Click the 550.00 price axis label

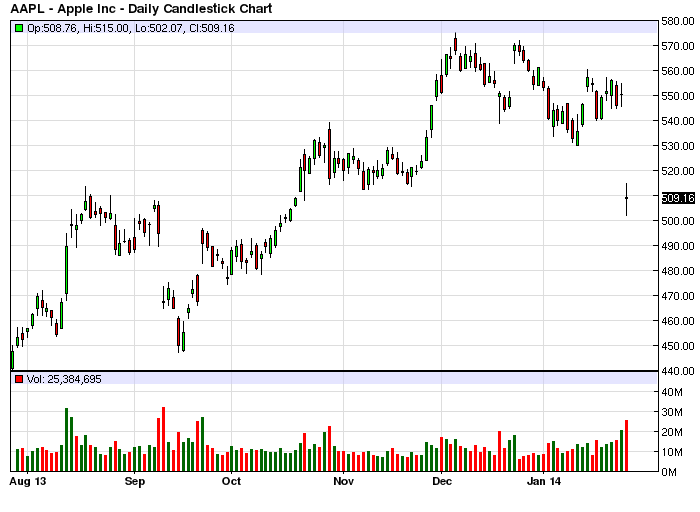click(x=678, y=96)
